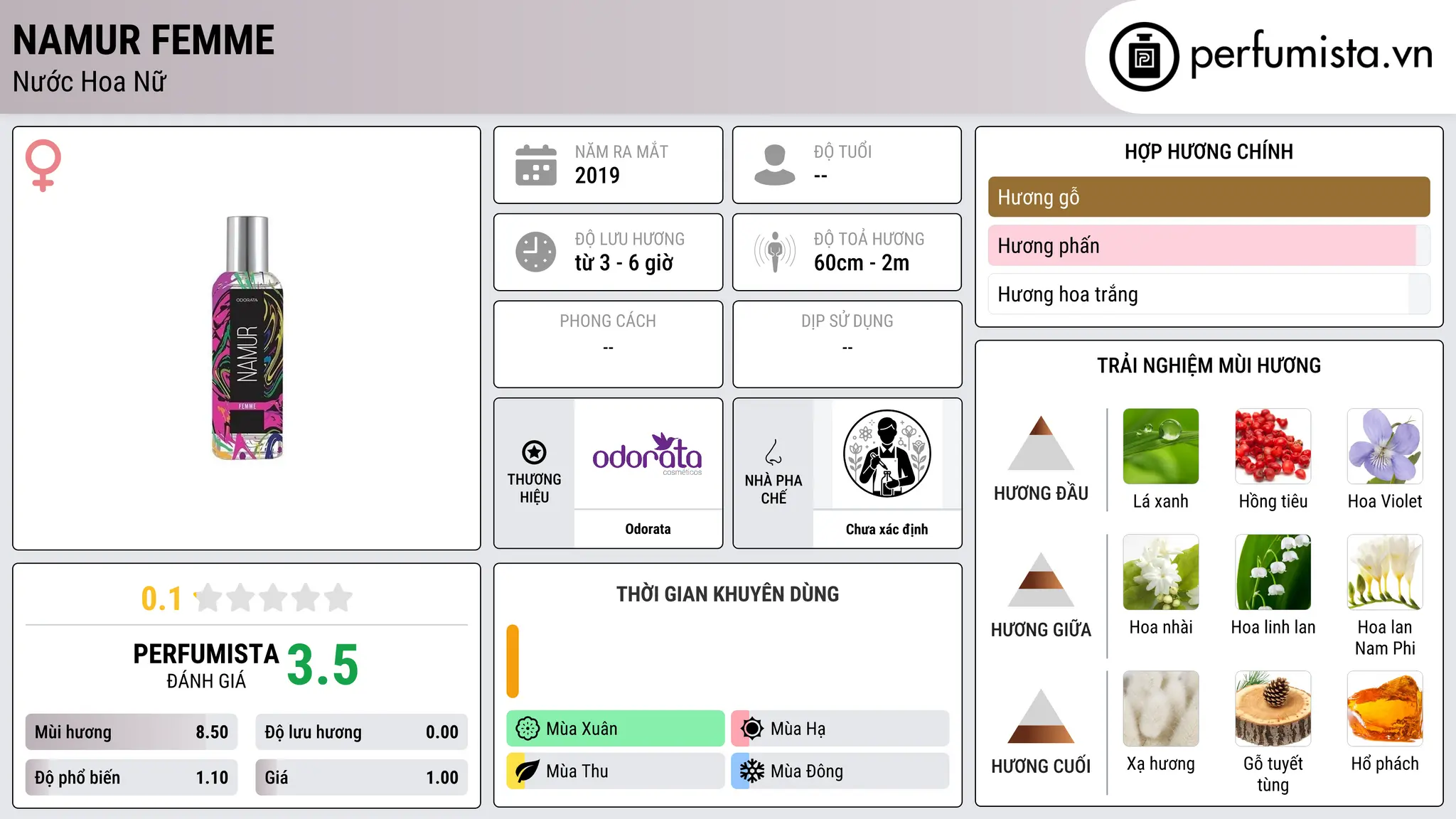Click the Odorata brand logo

[648, 454]
